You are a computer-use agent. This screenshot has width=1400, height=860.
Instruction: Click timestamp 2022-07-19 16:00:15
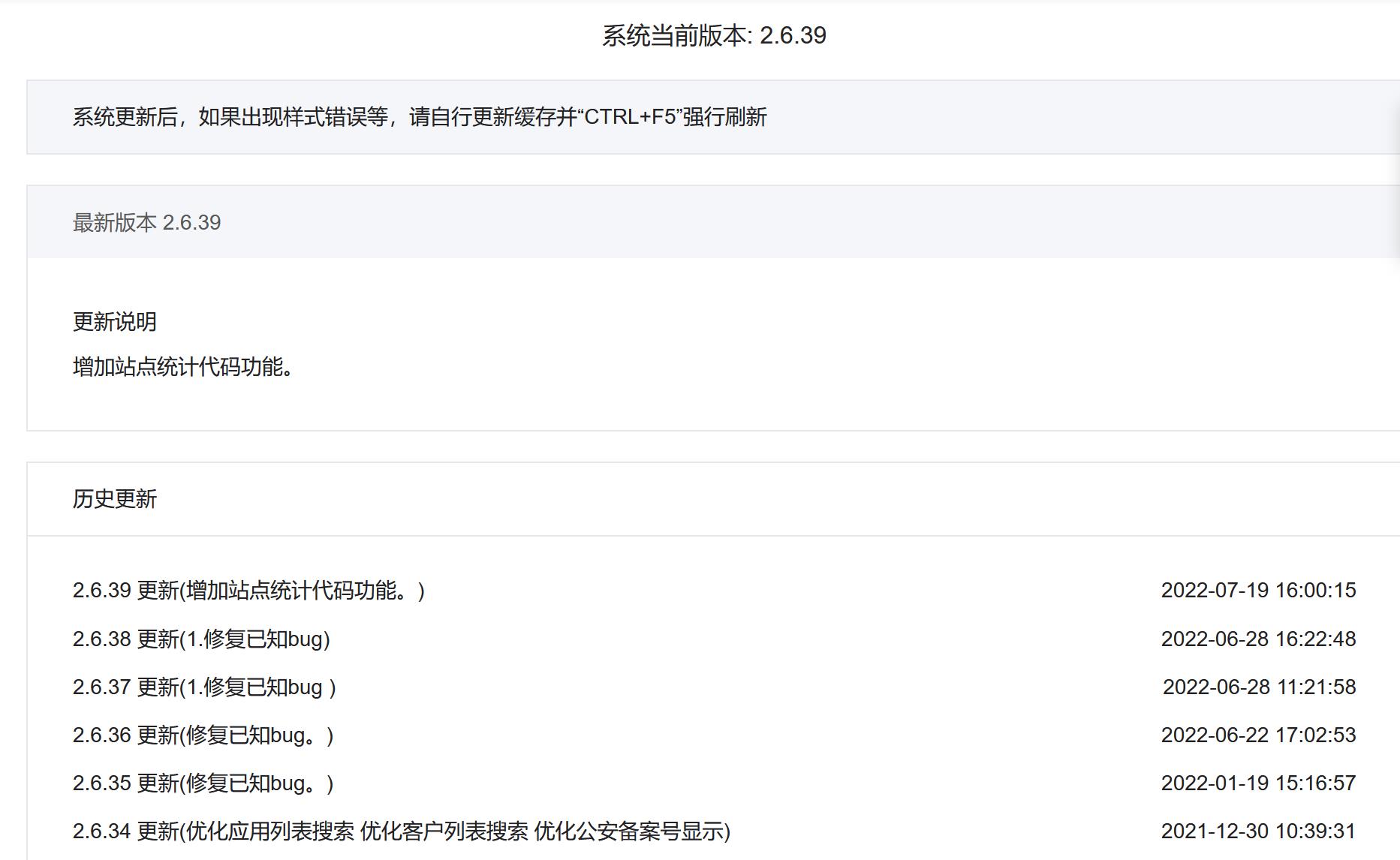click(1259, 591)
